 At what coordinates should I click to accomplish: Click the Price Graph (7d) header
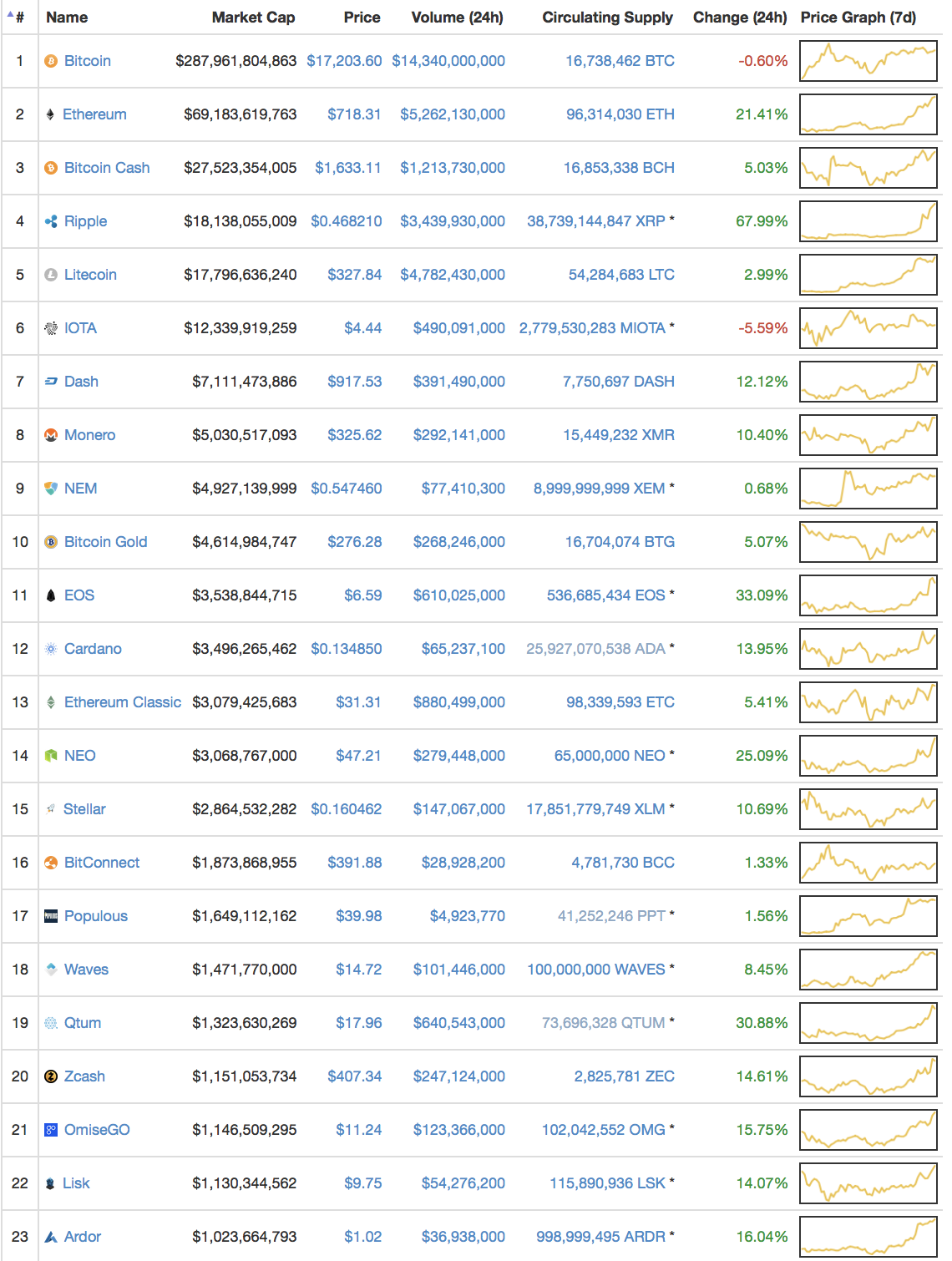(858, 18)
